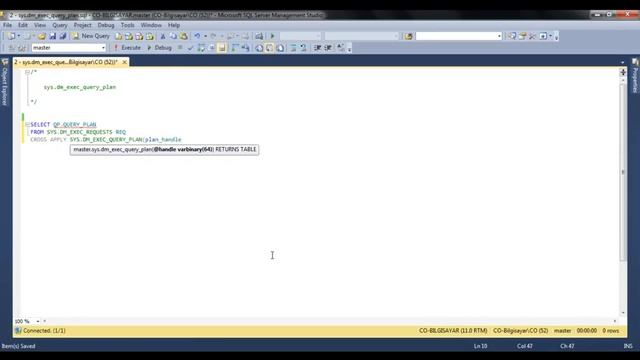Comment out the selected lines
The width and height of the screenshot is (640, 360).
(x=293, y=48)
